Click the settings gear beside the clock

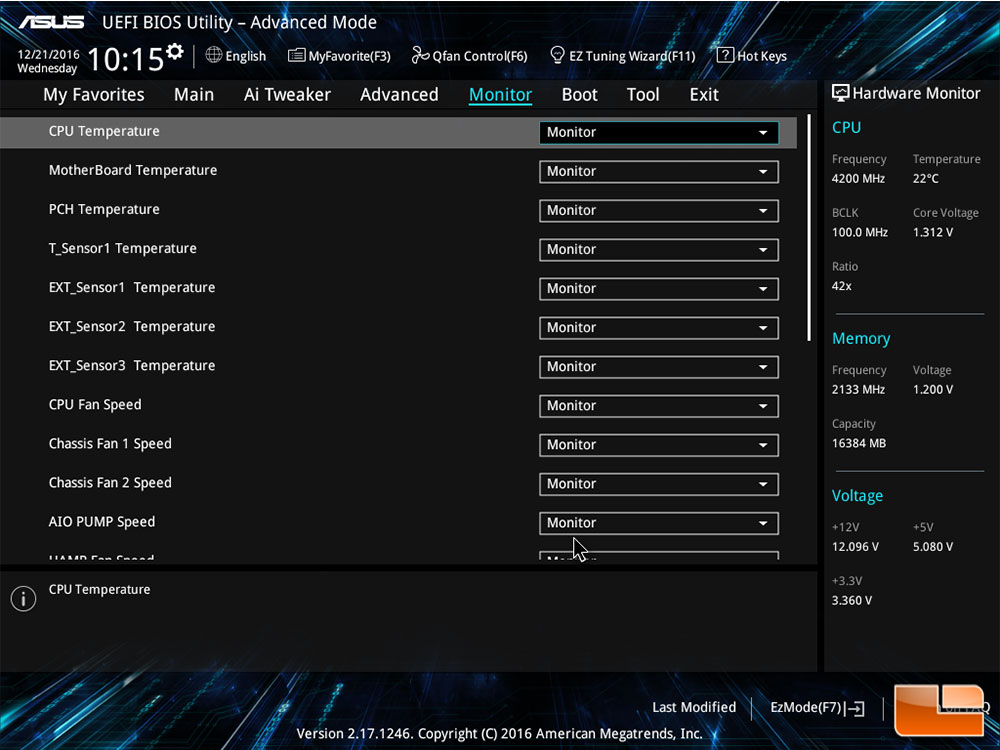[175, 52]
